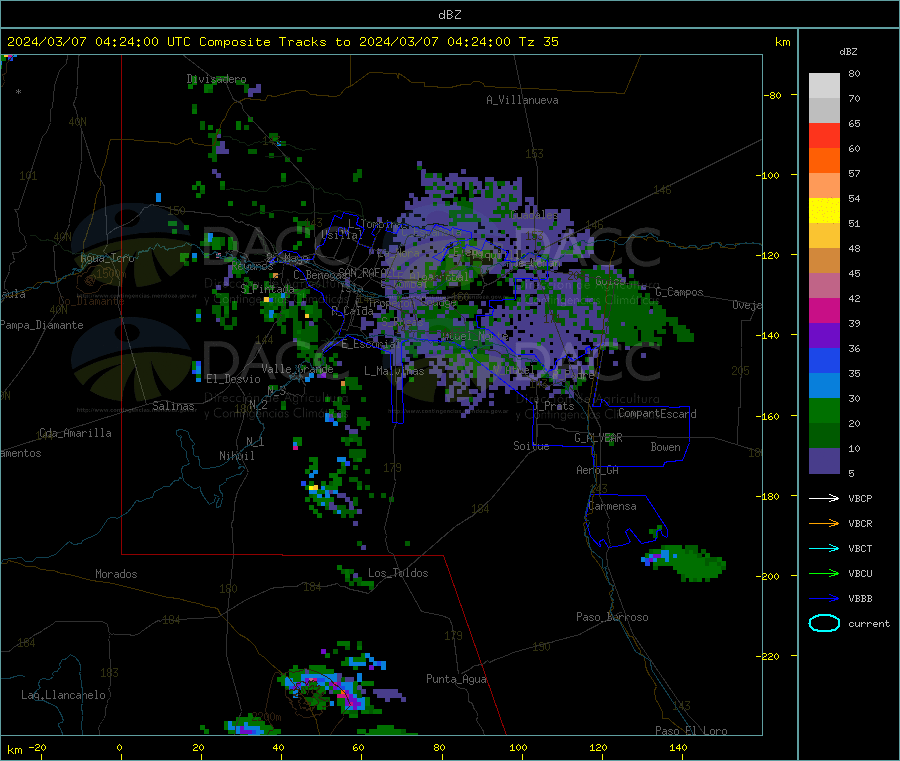Screen dimensions: 900x761
Task: Select the red 60-65 dBZ color swatch
Action: click(824, 135)
